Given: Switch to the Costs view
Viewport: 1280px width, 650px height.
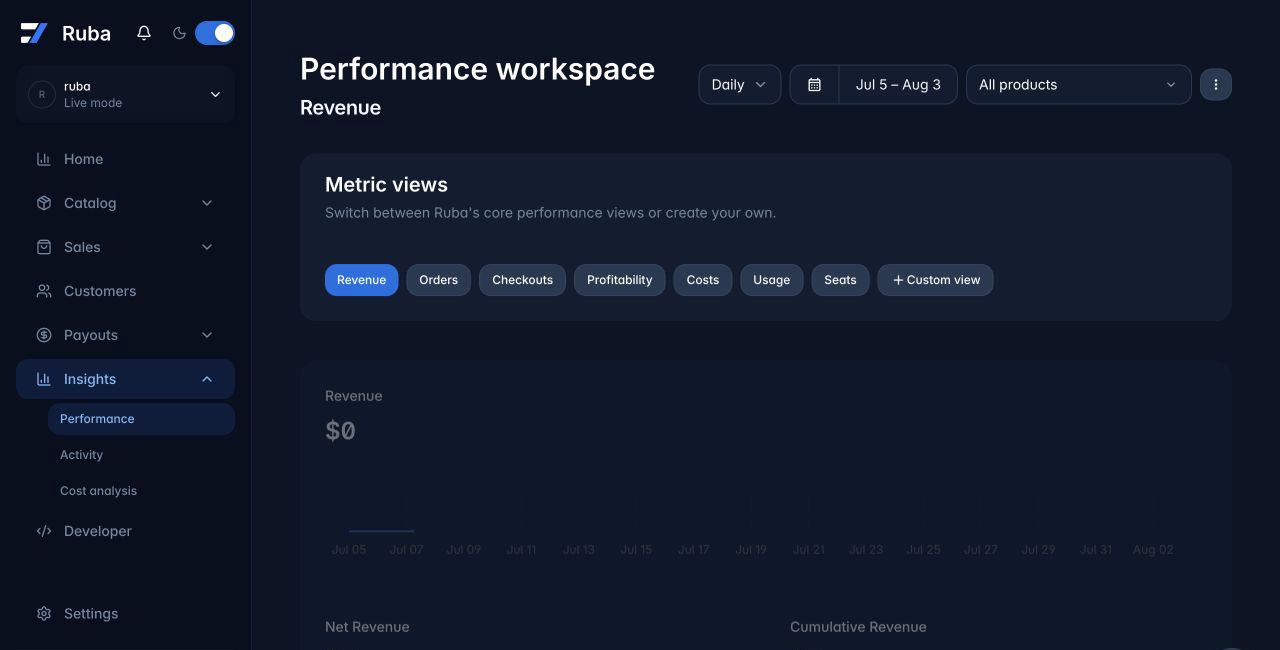Looking at the screenshot, I should tap(703, 280).
